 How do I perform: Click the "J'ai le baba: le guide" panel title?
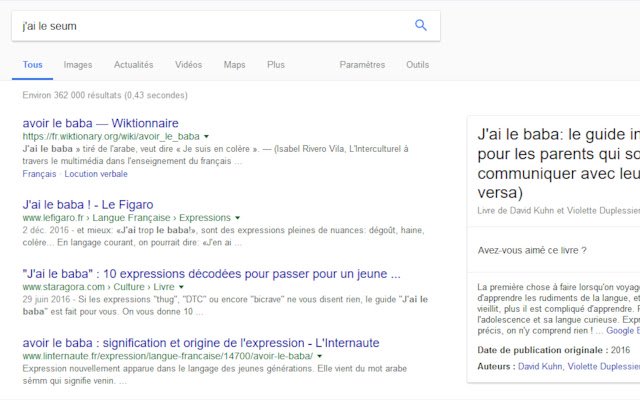[x=559, y=163]
